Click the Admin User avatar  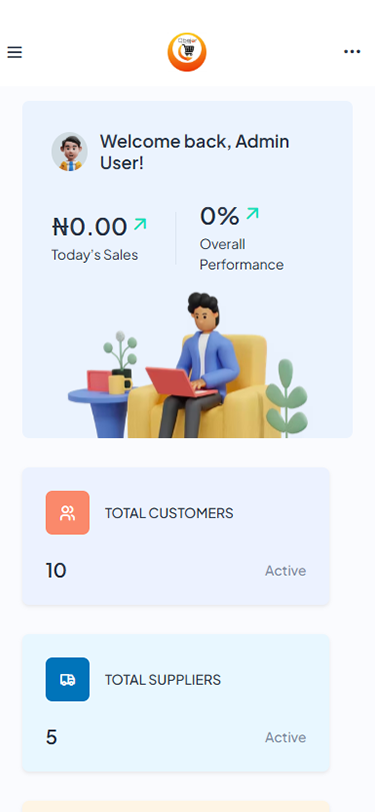pyautogui.click(x=69, y=152)
